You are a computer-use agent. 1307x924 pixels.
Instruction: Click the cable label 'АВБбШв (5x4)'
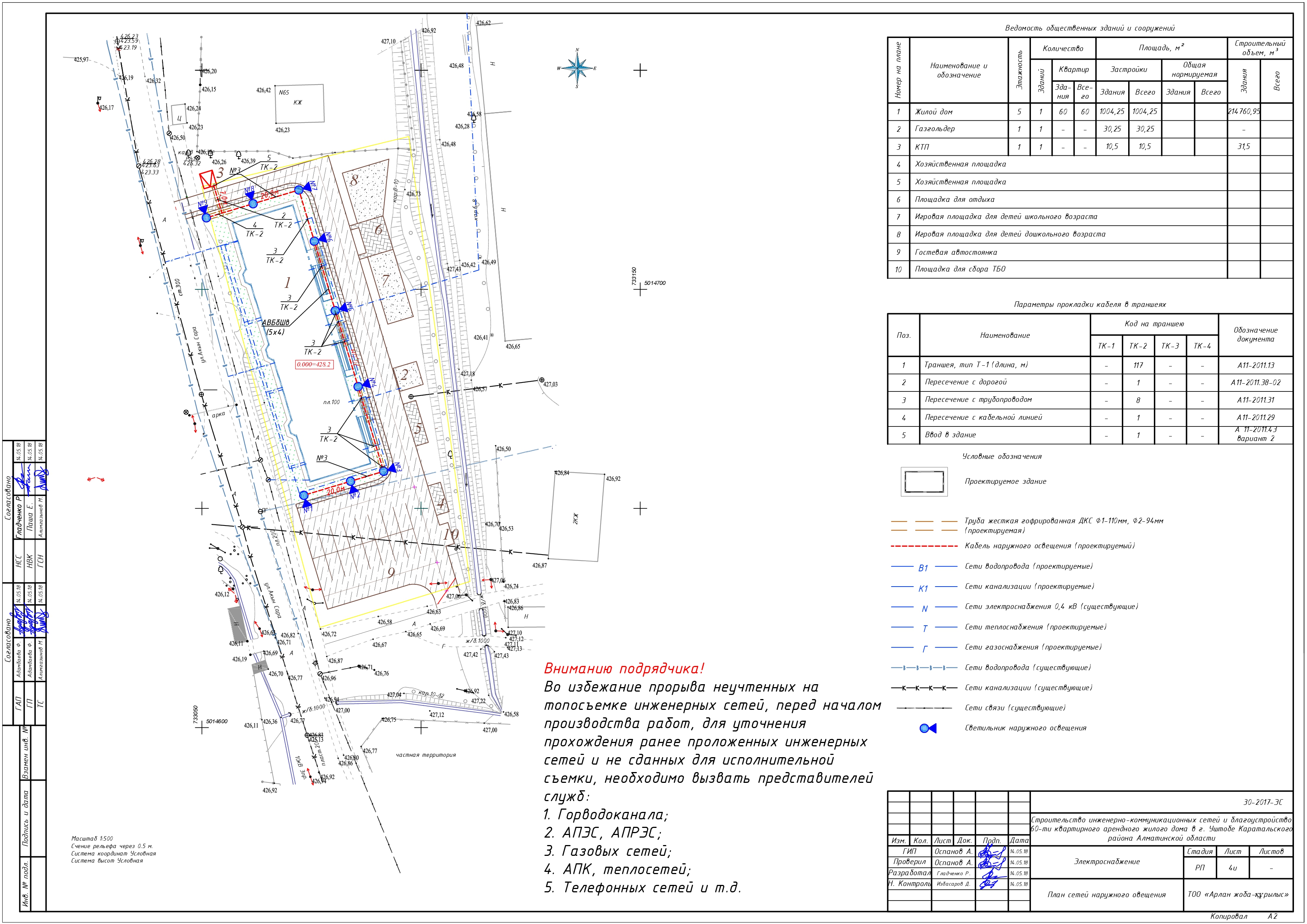point(275,327)
